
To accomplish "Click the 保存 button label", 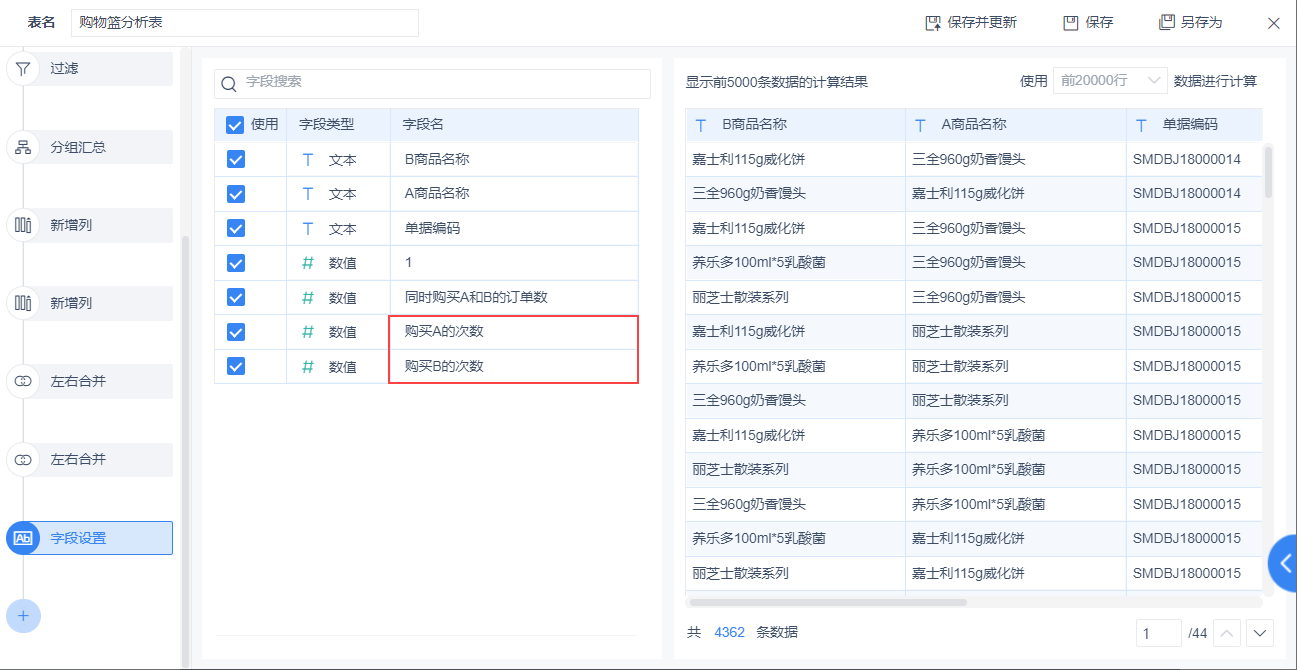I will (x=1099, y=23).
